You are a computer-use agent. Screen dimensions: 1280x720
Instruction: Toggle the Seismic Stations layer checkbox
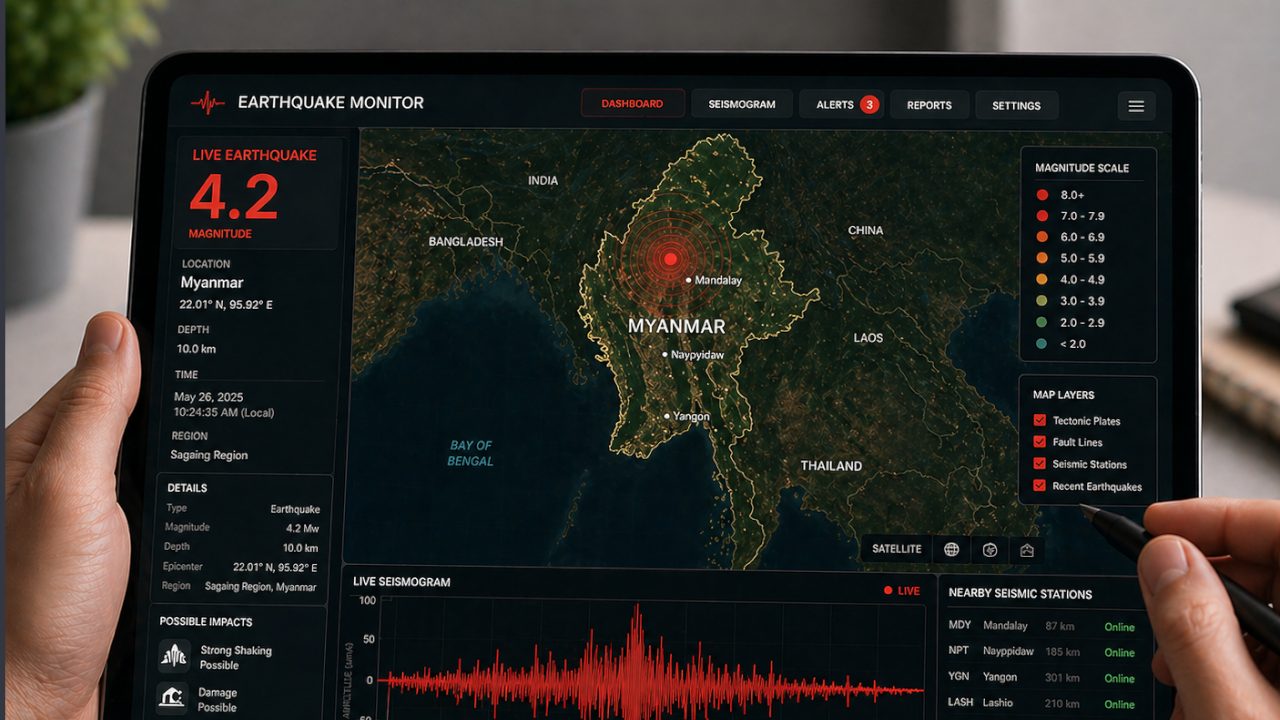(1040, 464)
